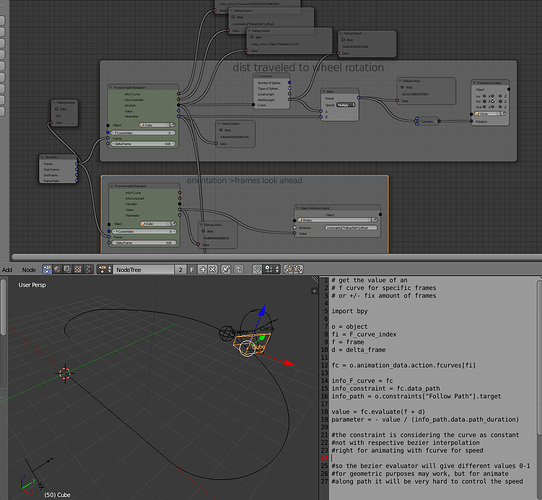Pick object with eyedropper in lower evaluator node

click(174, 224)
